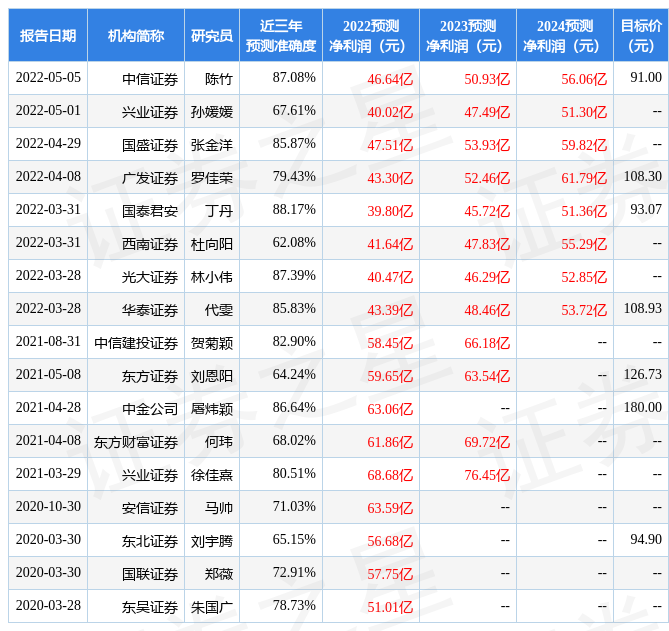Select target price 108.93
Screen dimensions: 669x631
tap(643, 308)
